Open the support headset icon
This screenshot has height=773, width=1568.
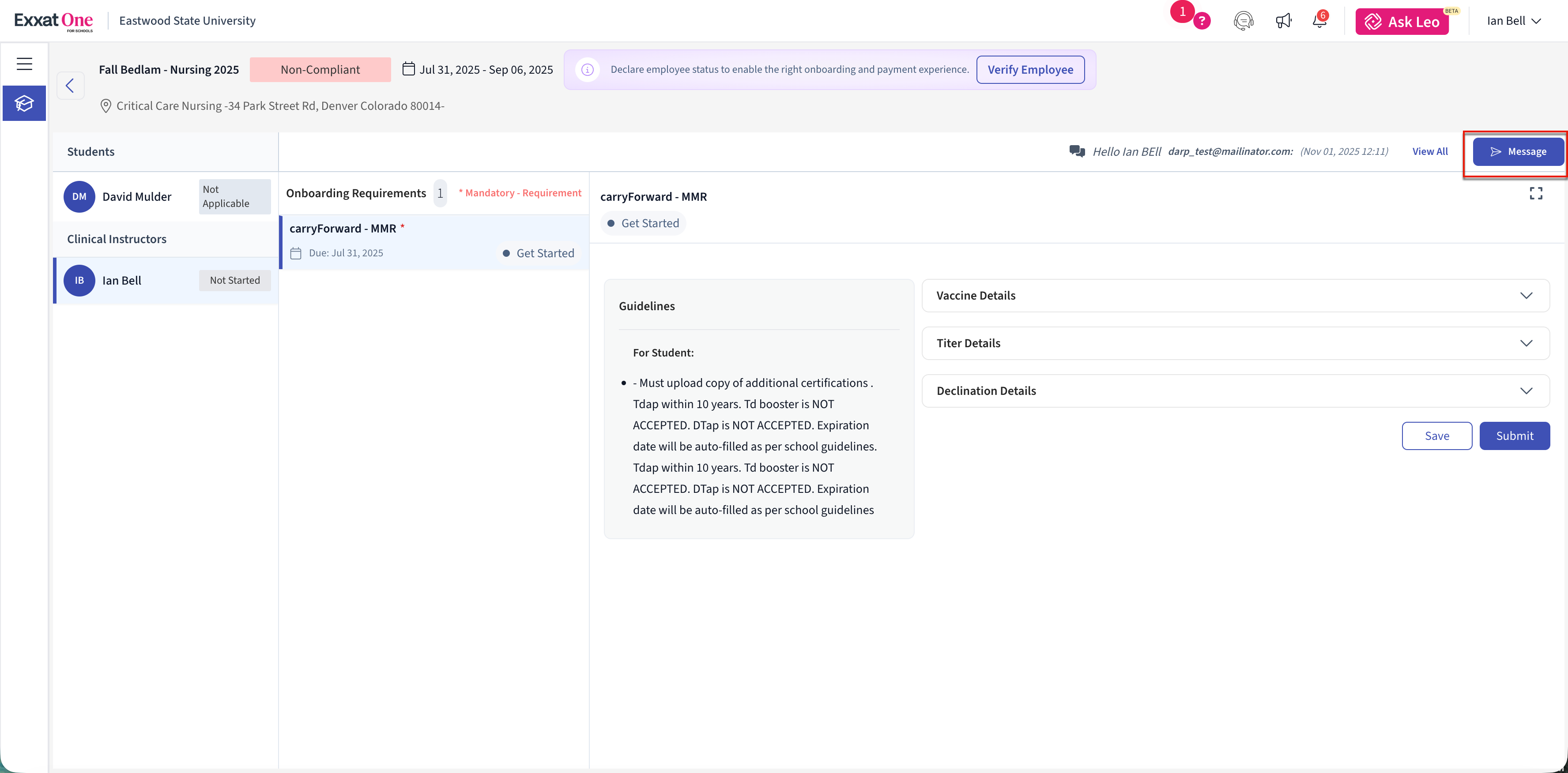tap(1243, 21)
